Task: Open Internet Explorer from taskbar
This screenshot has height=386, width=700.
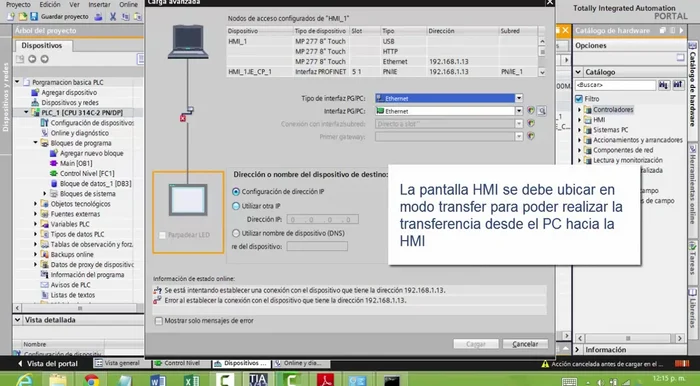Action: [25, 380]
